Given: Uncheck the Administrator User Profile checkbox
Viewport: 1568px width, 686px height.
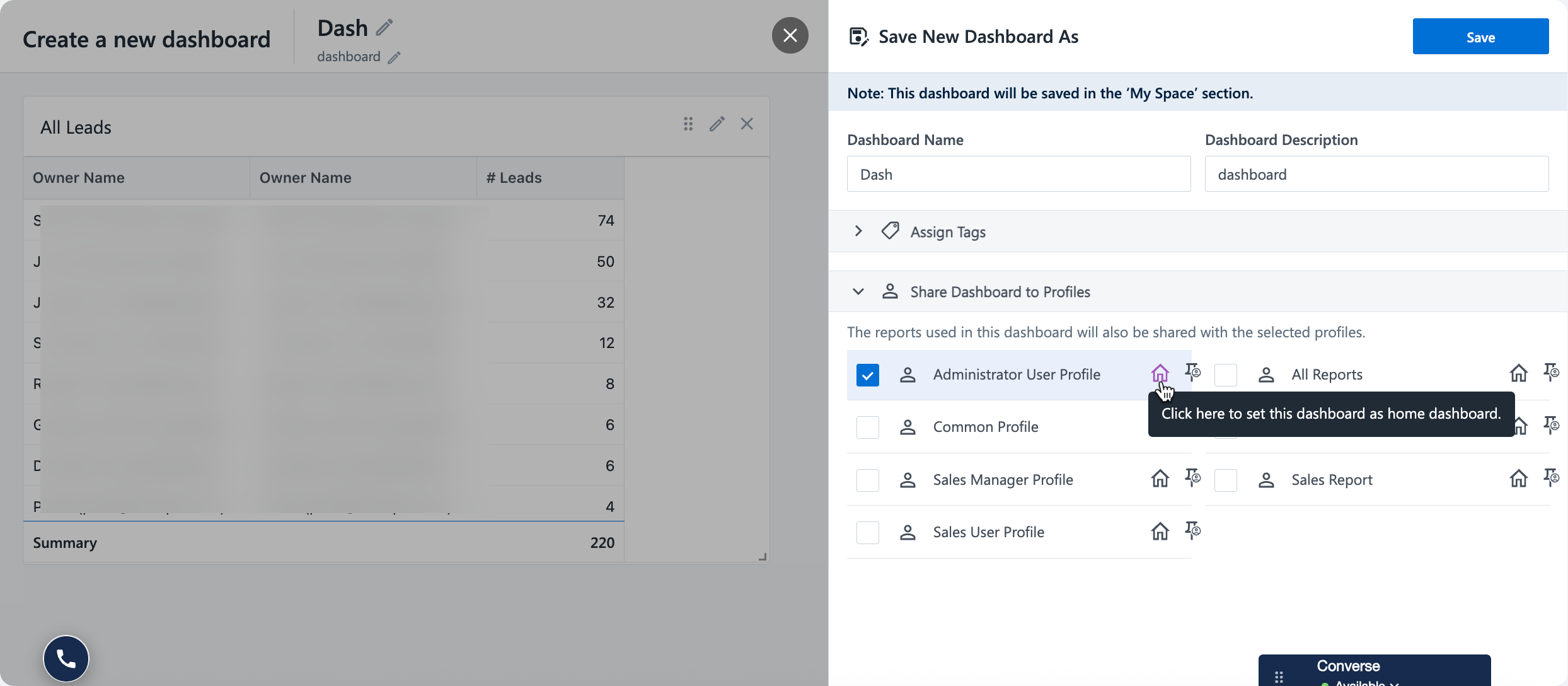Looking at the screenshot, I should [868, 375].
